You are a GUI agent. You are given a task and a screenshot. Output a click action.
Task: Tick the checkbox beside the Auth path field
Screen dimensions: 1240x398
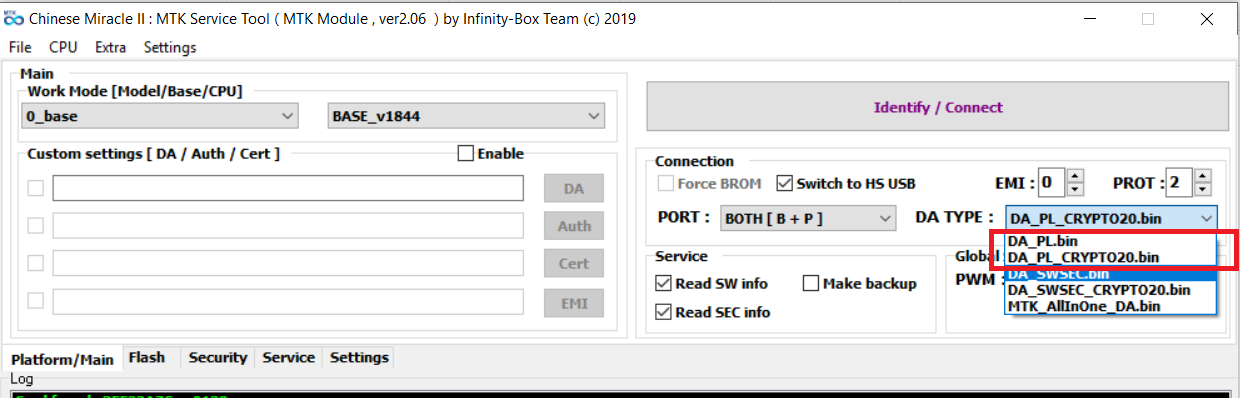(36, 226)
